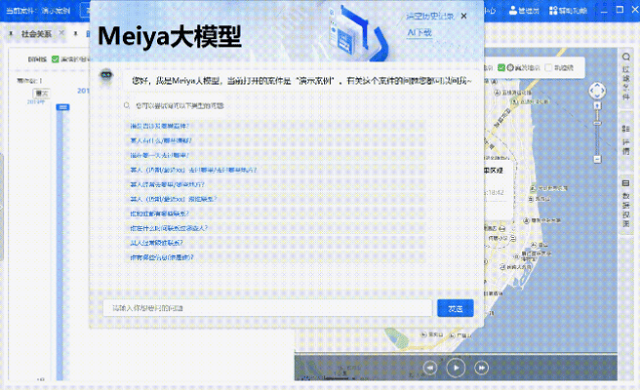This screenshot has height=390, width=640.
Task: Click the map zoom slider handle
Action: click(x=597, y=123)
